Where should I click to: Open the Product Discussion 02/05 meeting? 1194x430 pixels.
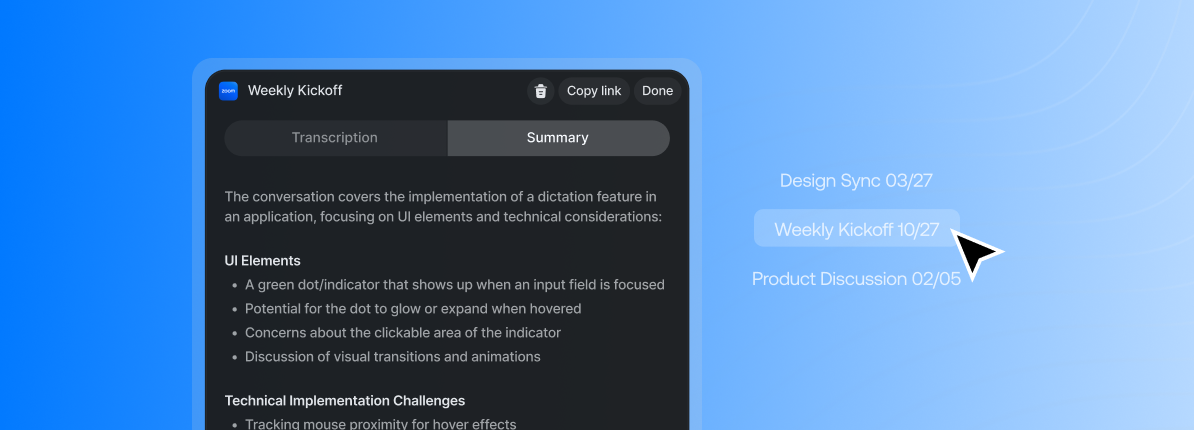856,278
